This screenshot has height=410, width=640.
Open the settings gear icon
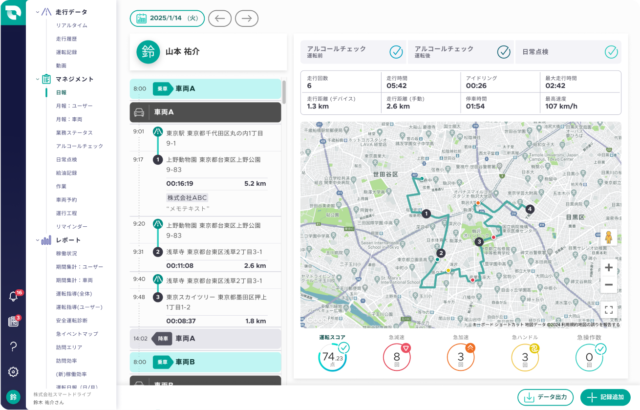13,372
